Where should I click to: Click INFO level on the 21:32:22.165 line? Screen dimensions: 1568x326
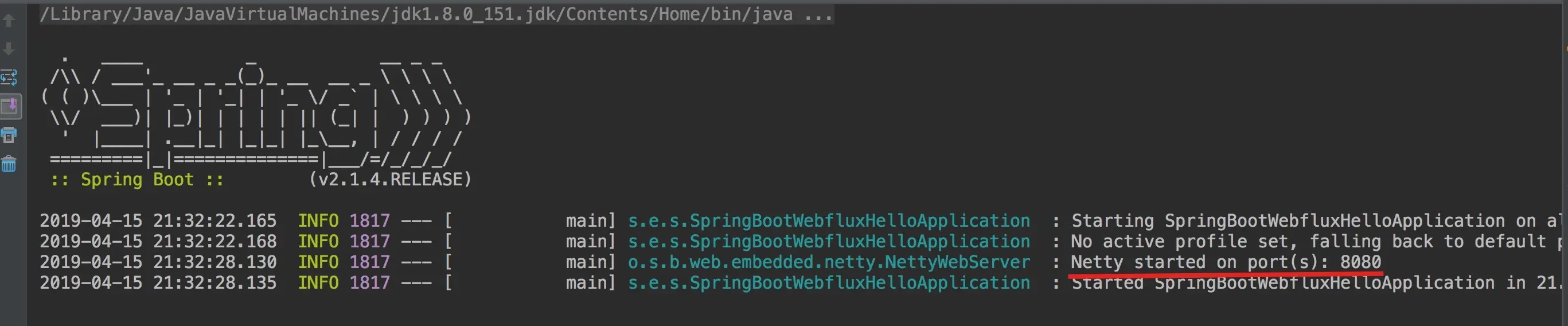(x=318, y=220)
